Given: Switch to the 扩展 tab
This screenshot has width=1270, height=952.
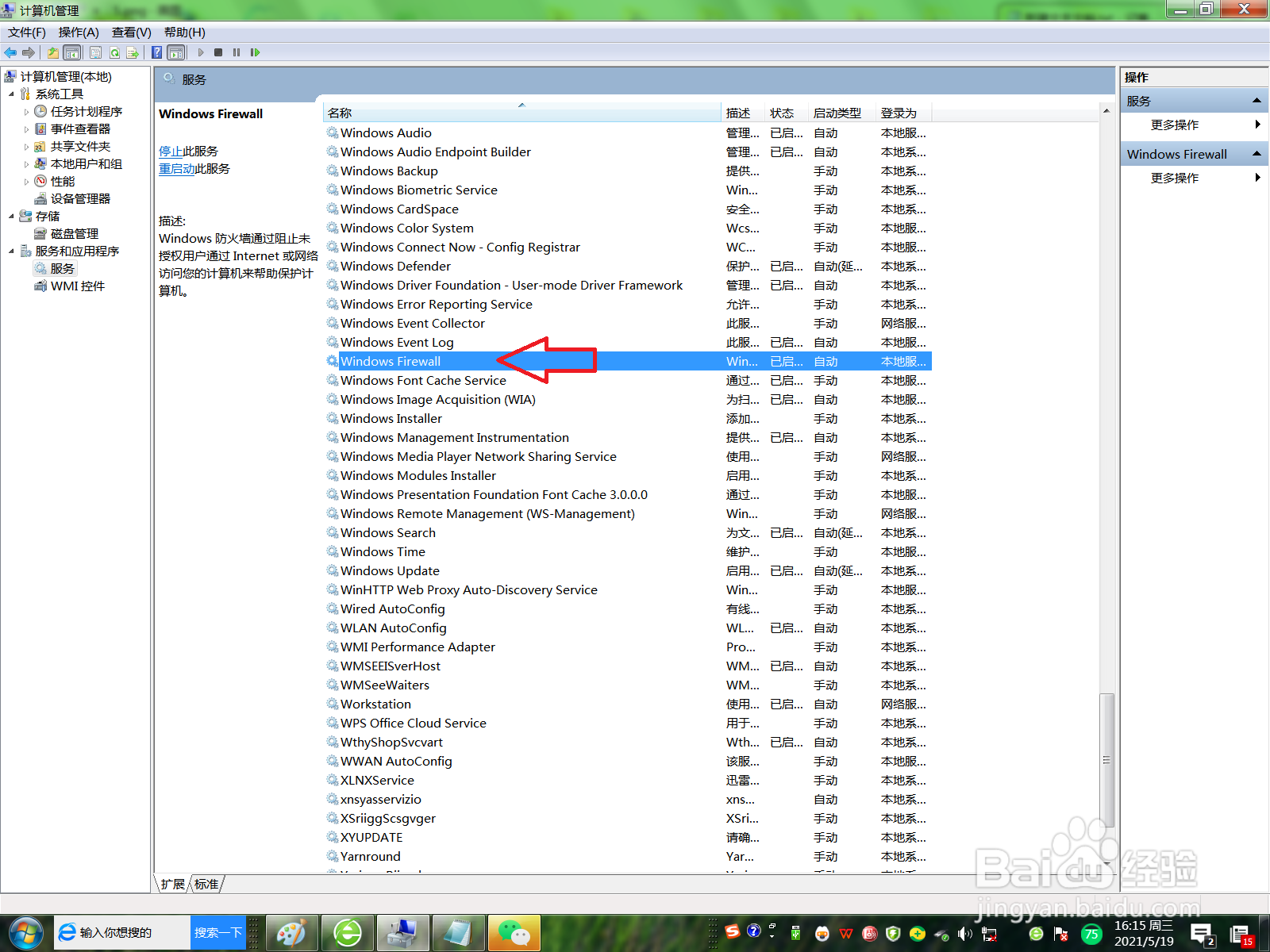Looking at the screenshot, I should (x=172, y=884).
